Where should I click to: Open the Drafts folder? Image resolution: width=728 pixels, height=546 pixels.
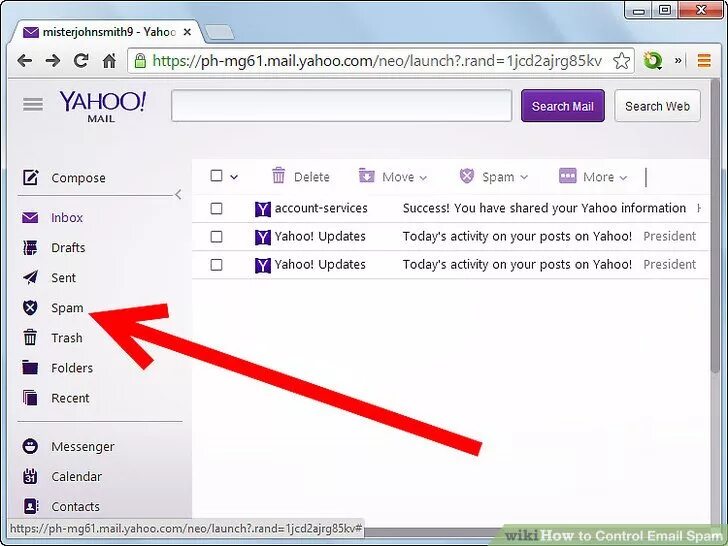click(68, 247)
